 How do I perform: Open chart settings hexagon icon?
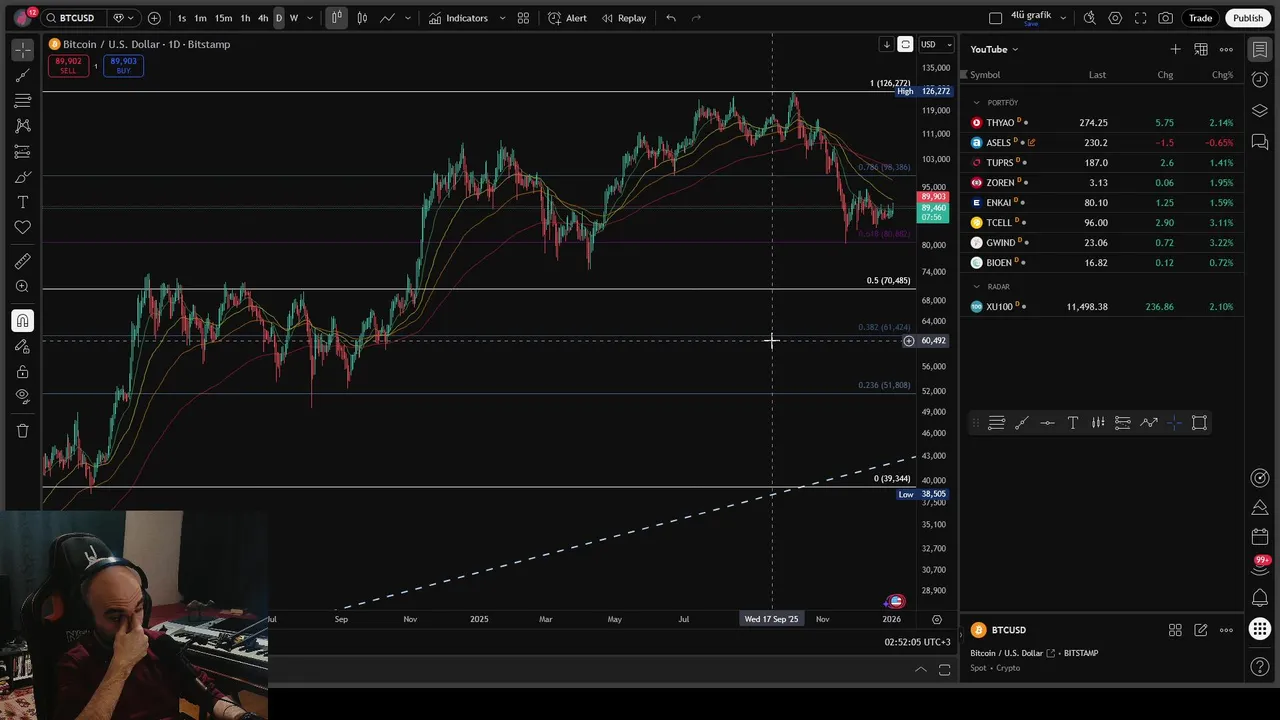pos(1115,18)
